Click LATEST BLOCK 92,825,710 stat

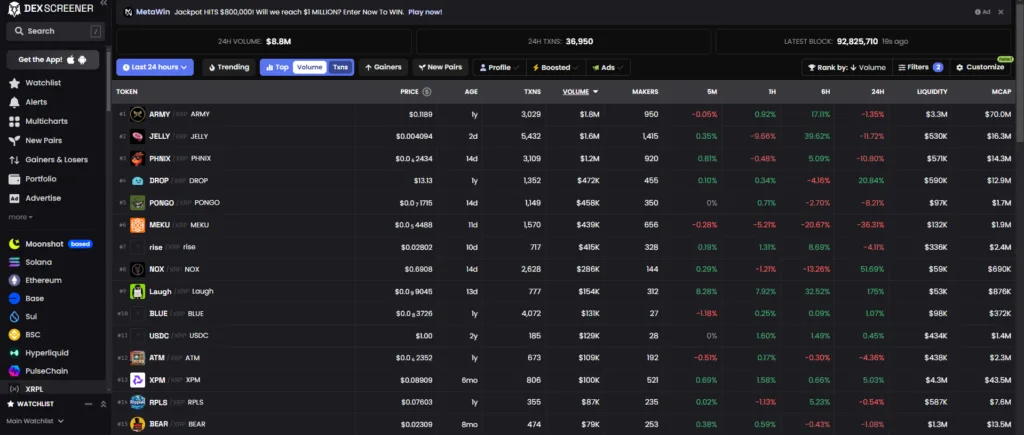tap(863, 41)
